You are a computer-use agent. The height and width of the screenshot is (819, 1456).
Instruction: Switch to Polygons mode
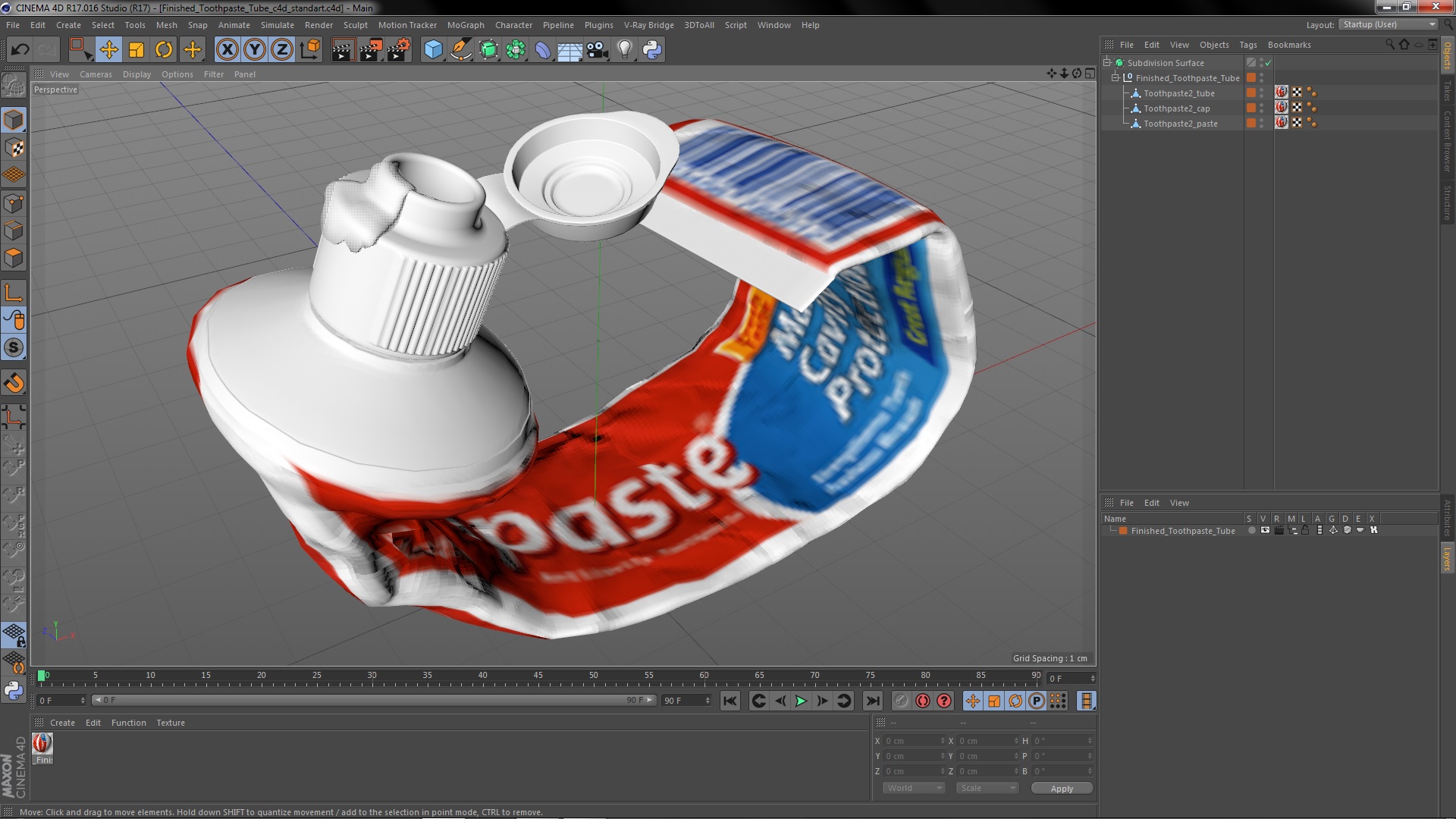(14, 258)
